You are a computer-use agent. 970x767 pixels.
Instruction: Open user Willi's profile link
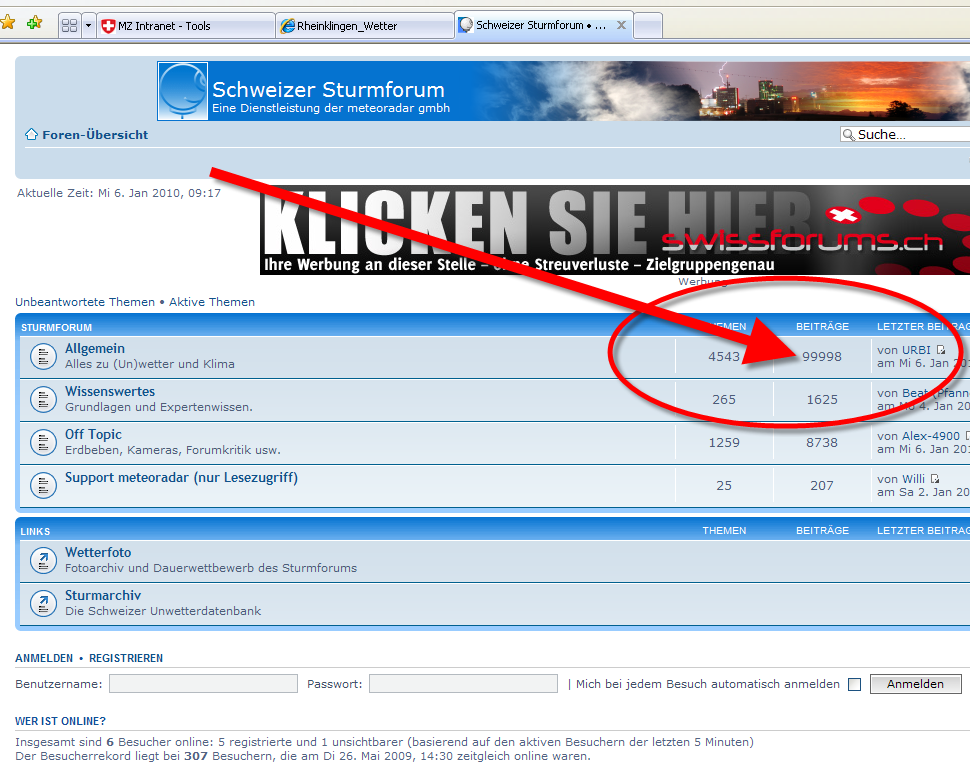click(x=913, y=479)
